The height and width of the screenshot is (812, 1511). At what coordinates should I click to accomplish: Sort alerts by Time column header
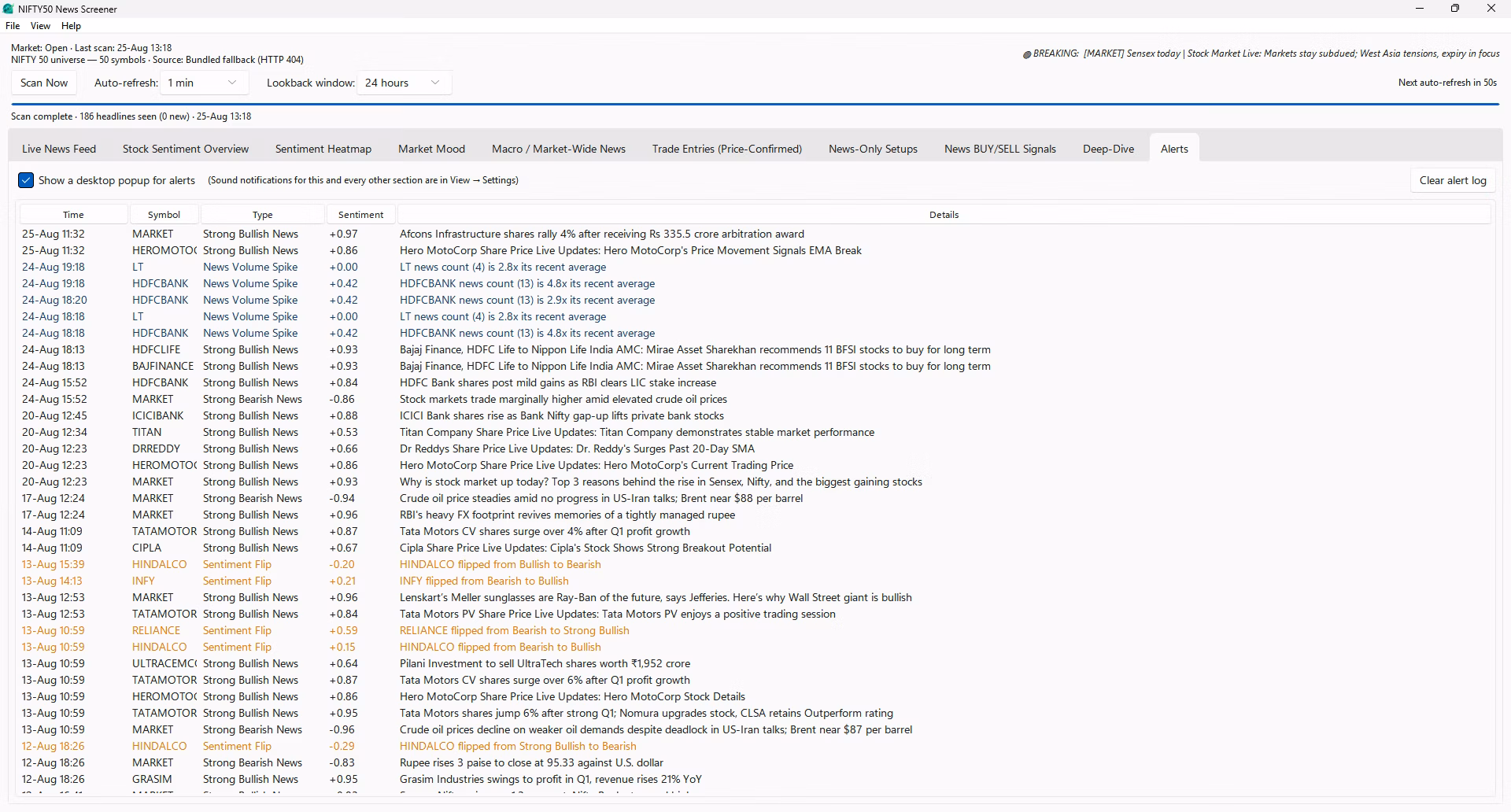coord(73,215)
